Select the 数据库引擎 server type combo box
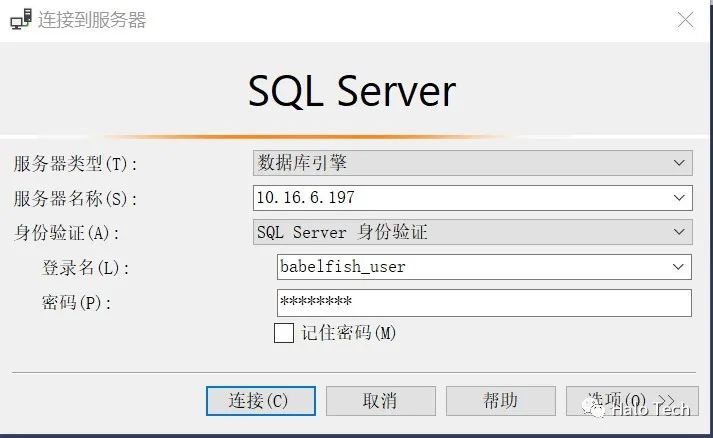 pyautogui.click(x=472, y=163)
